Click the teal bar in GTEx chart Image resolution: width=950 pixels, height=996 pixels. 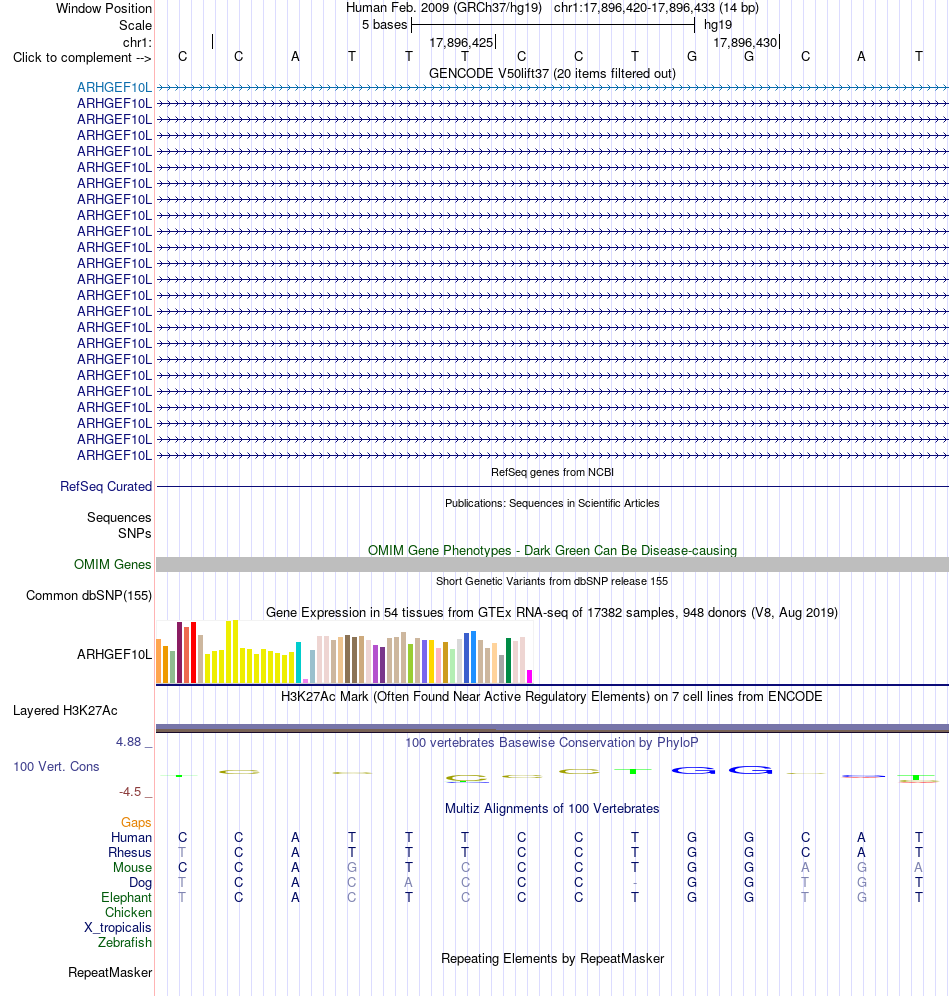tap(298, 663)
